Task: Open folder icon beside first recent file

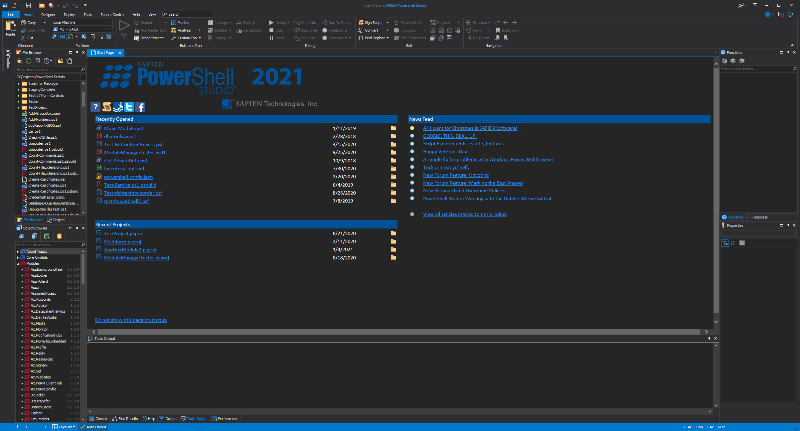Action: 394,129
